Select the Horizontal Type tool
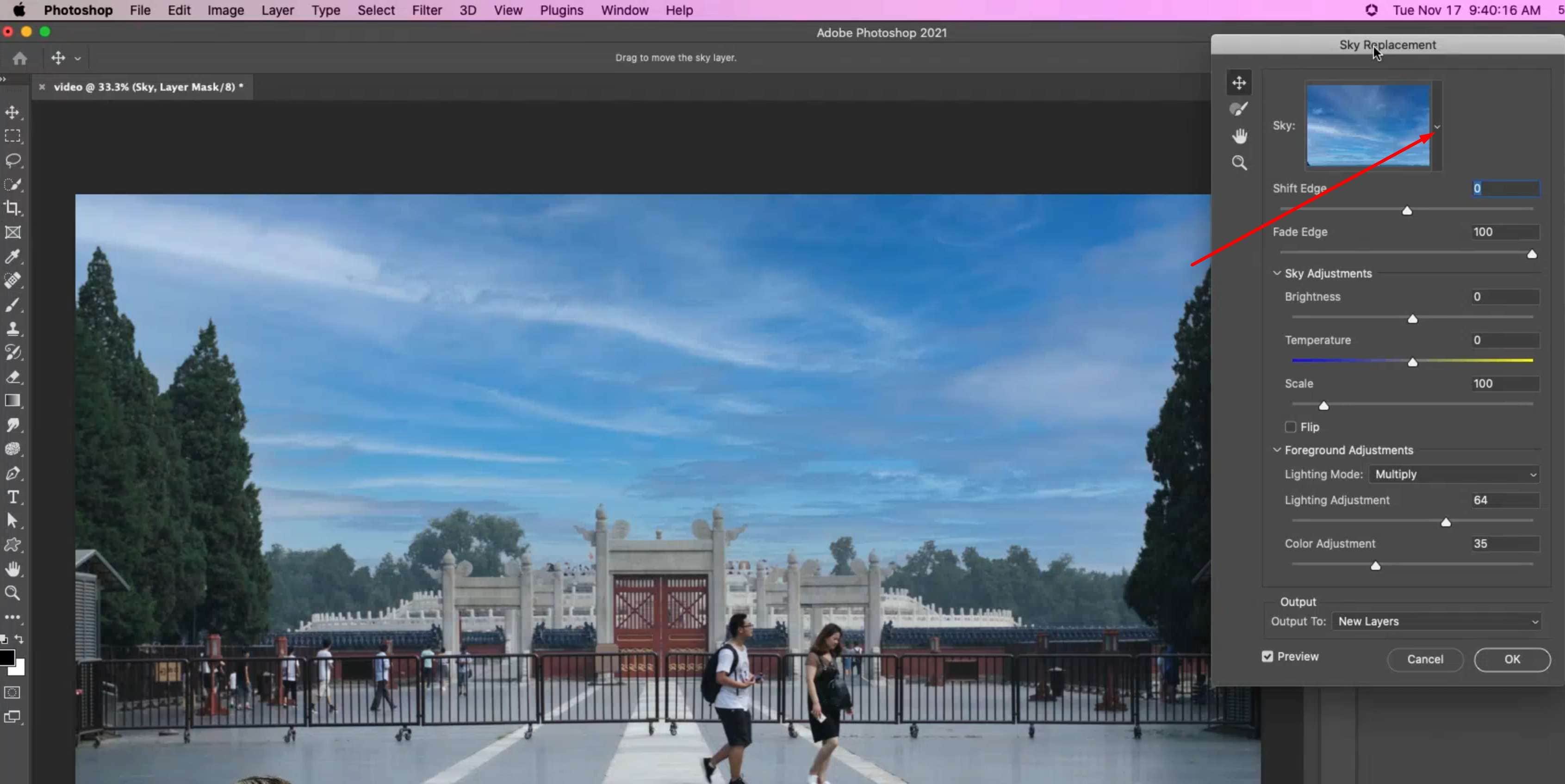 [13, 497]
